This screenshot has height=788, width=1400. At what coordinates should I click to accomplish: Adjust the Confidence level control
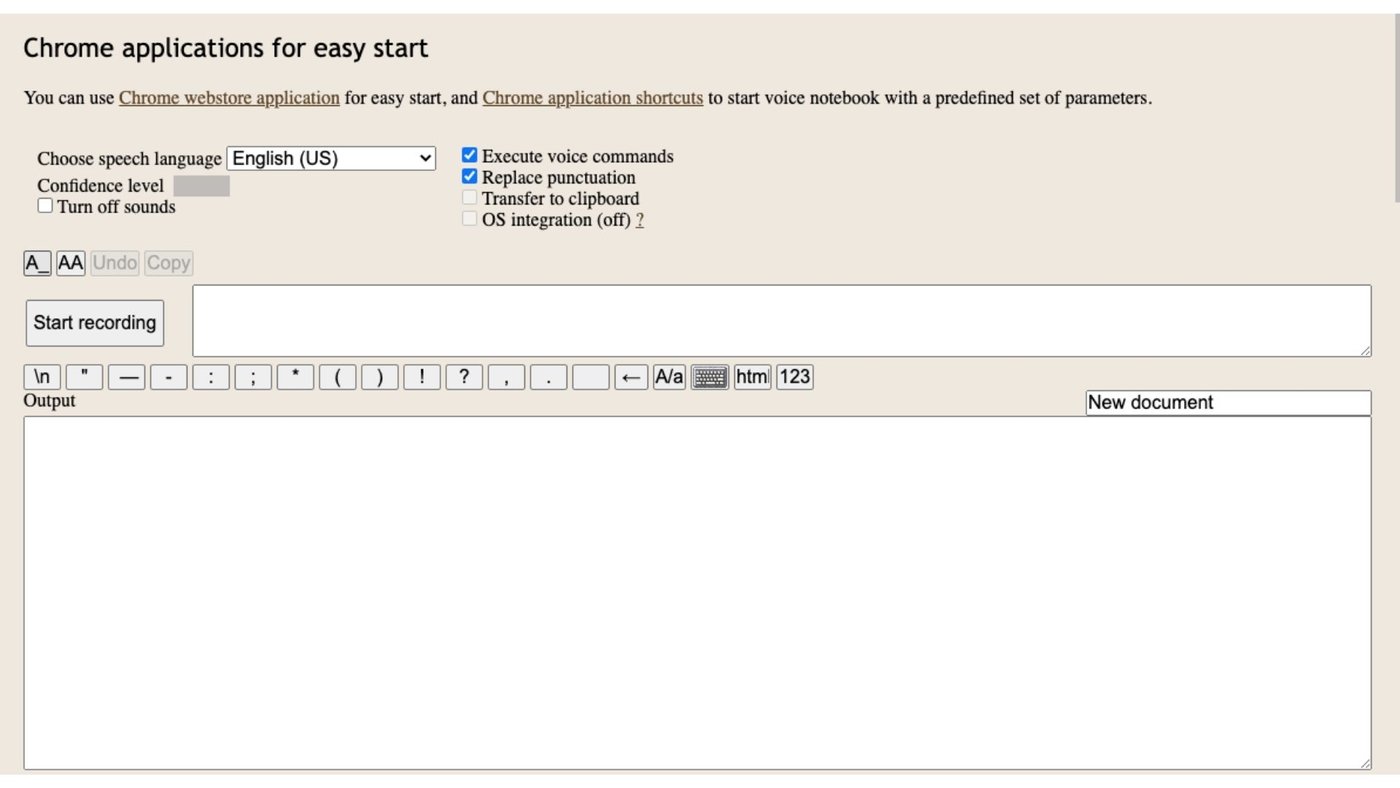click(201, 185)
